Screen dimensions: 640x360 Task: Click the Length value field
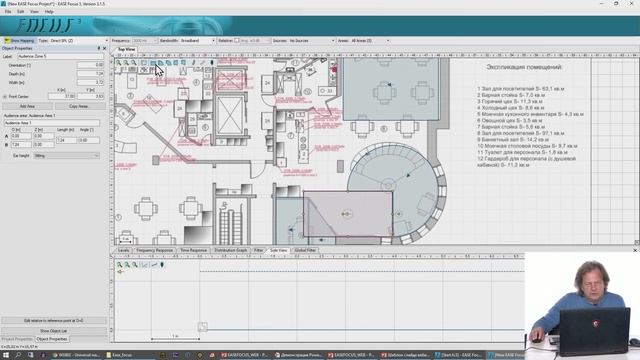(66, 140)
